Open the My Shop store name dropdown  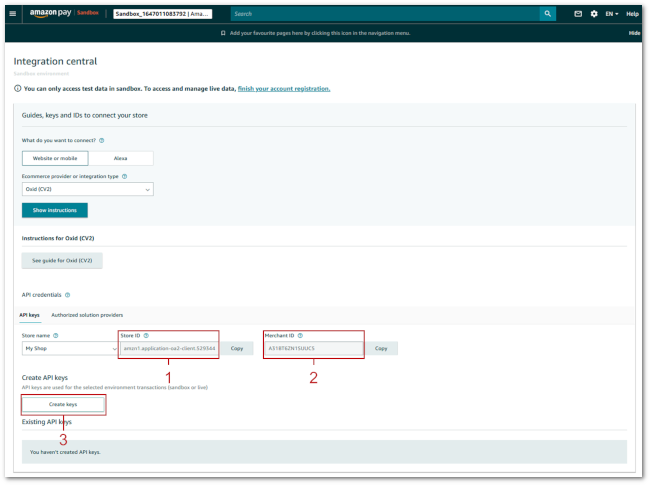pyautogui.click(x=70, y=348)
